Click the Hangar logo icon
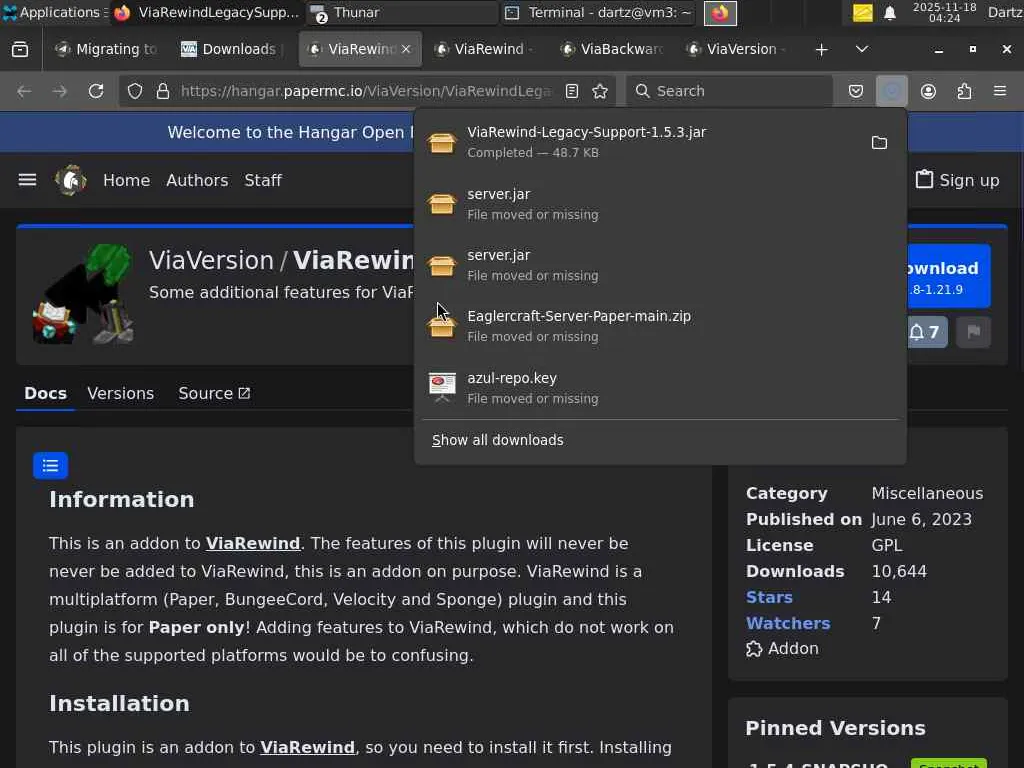 click(71, 180)
